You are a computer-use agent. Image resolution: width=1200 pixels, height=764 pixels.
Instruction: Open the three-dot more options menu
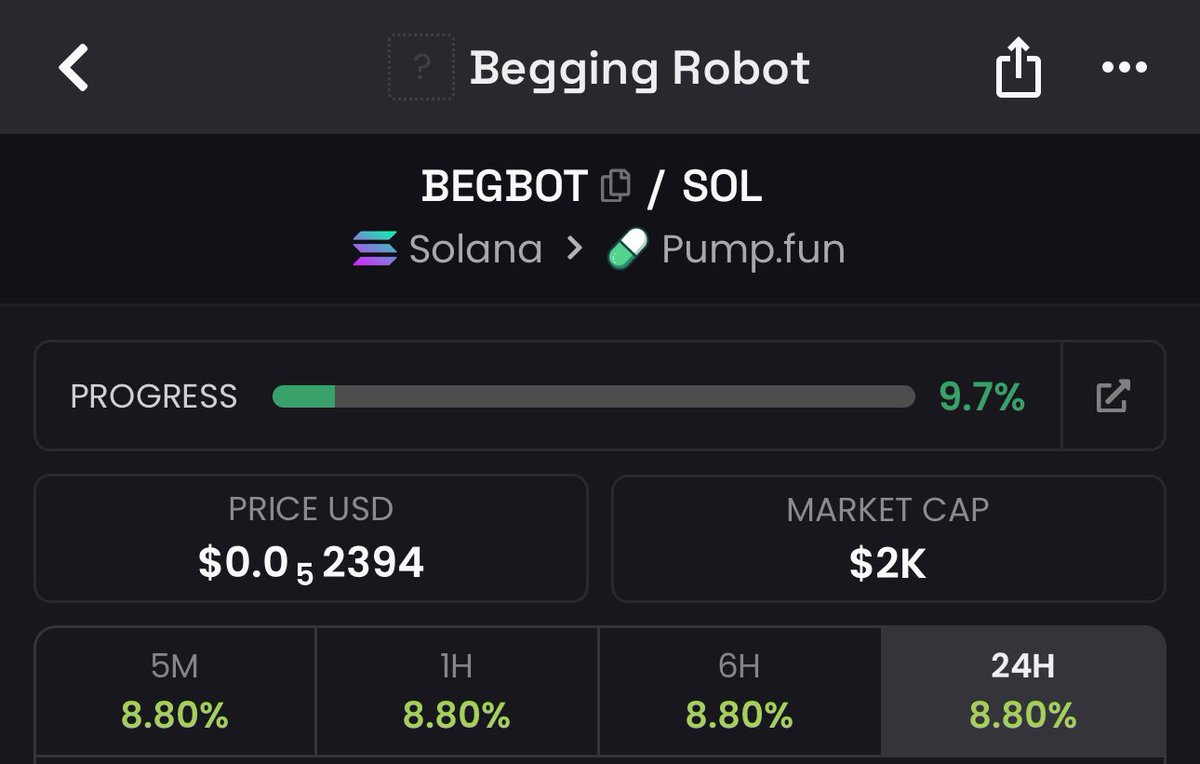tap(1125, 68)
